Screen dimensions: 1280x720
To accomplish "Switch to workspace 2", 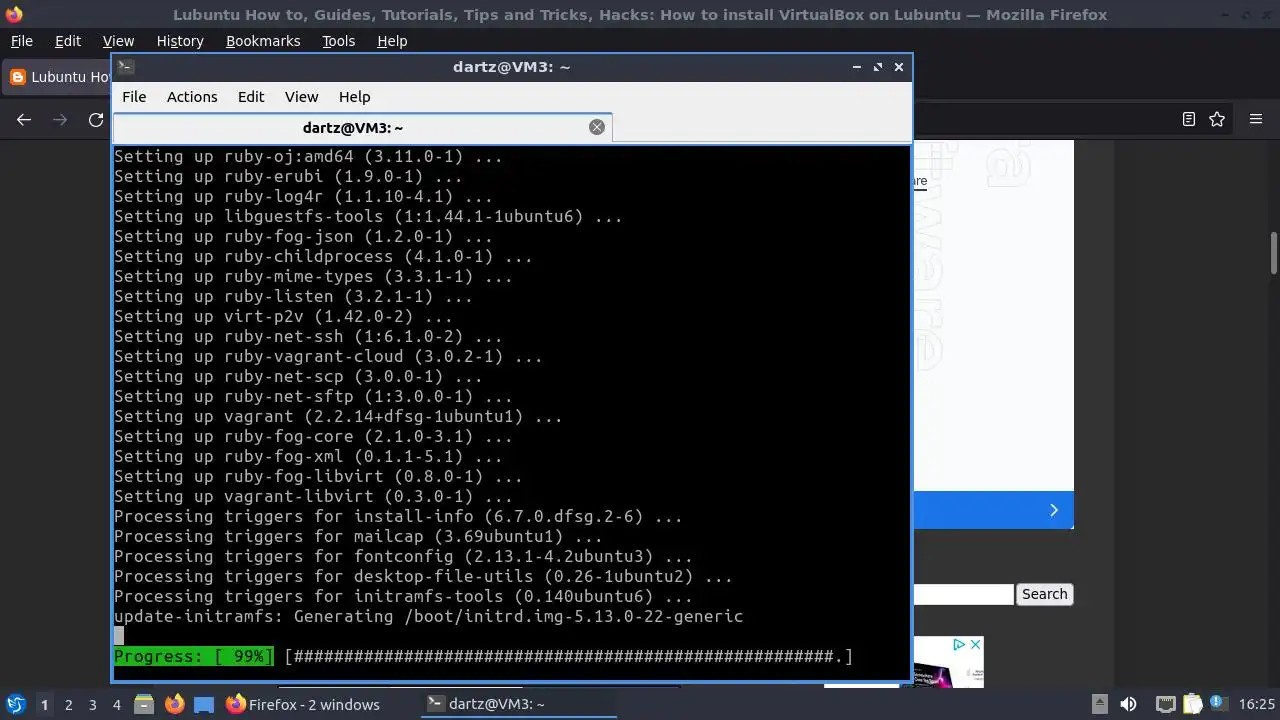I will point(68,704).
